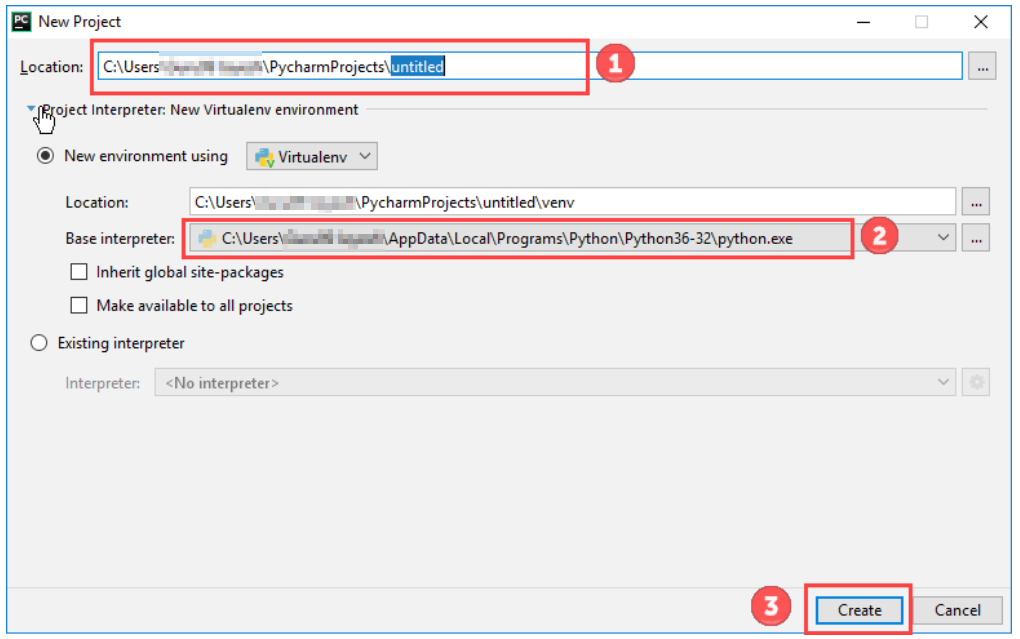Viewport: 1020px width, 639px height.
Task: Click the virtualenv Location field ending in venv
Action: (x=572, y=202)
